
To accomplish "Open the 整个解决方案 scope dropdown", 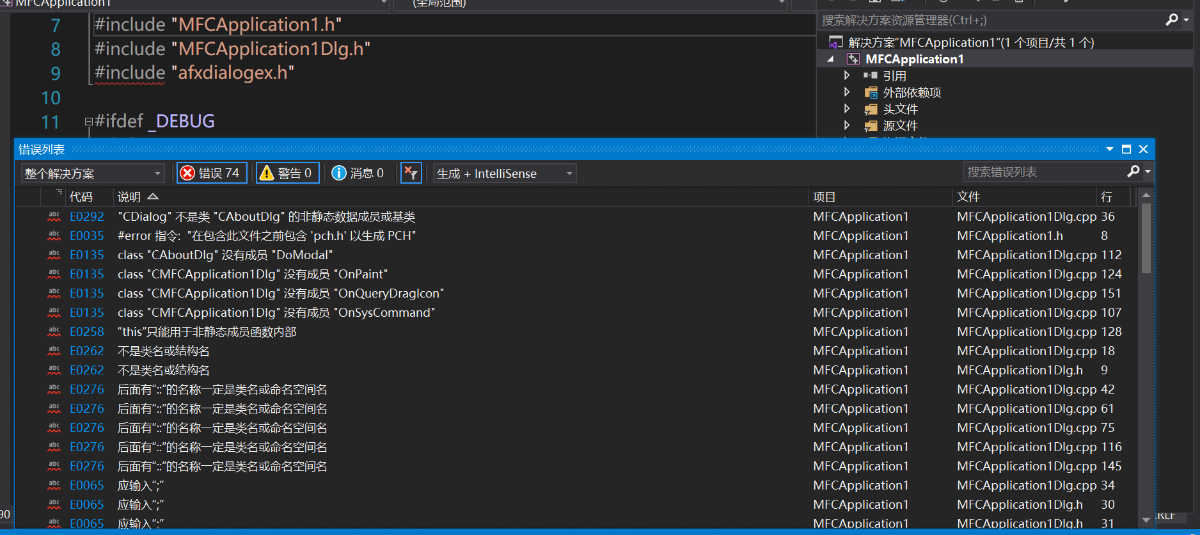I will (x=93, y=173).
